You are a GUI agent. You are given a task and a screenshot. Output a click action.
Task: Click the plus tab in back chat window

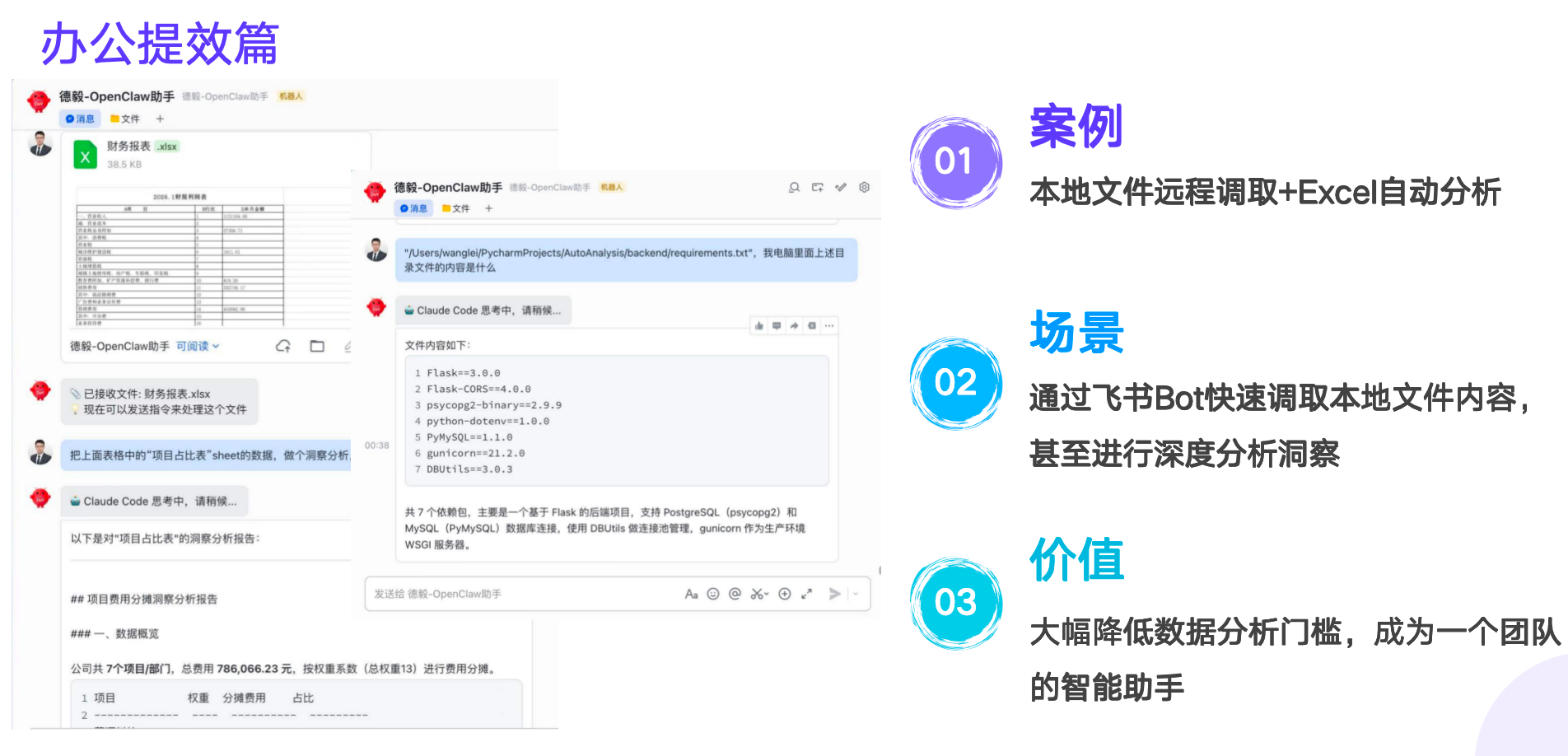[160, 119]
